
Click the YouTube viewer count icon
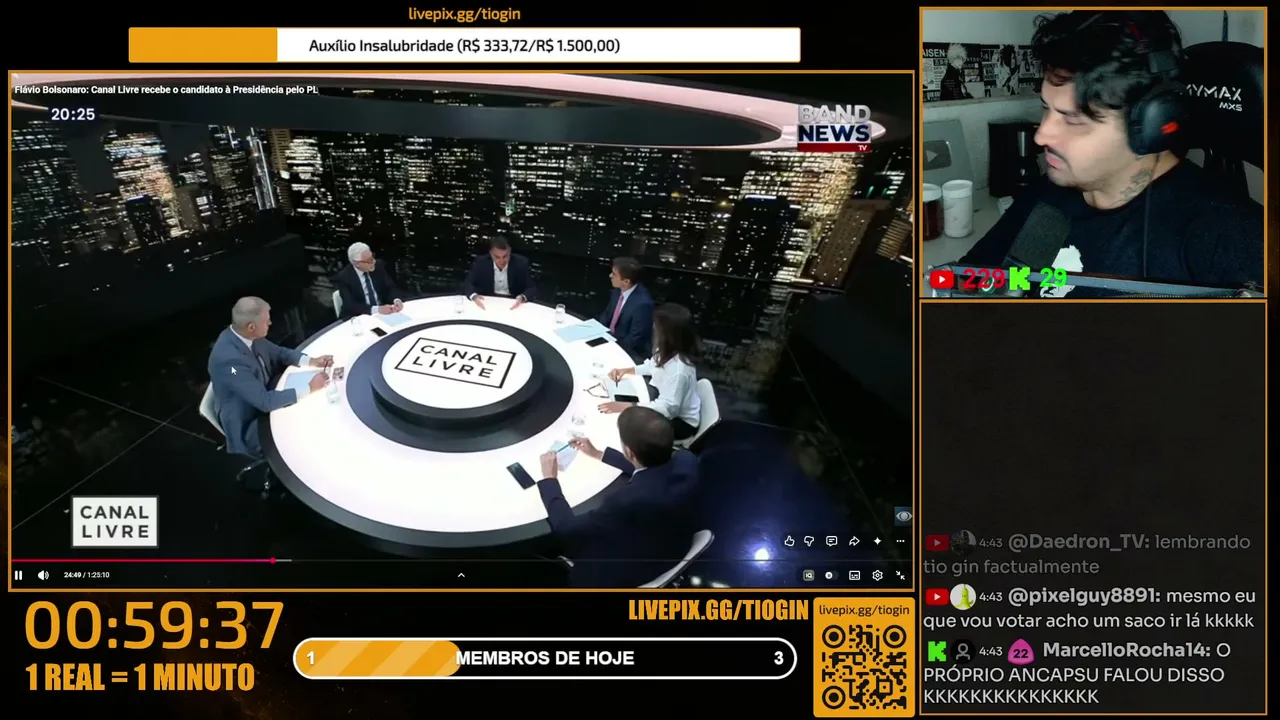coord(942,280)
